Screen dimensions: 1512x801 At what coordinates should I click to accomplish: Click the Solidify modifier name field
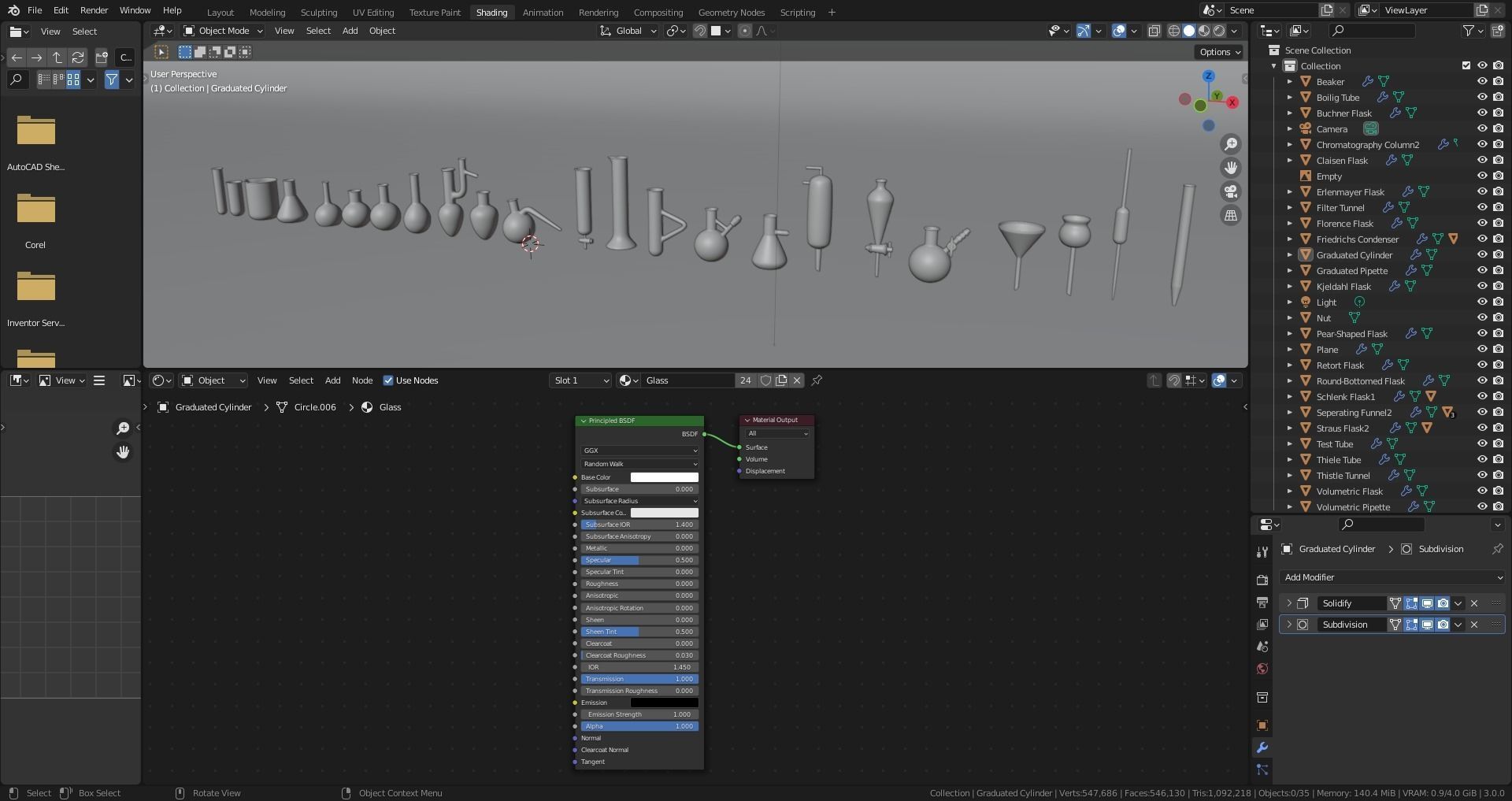point(1351,603)
